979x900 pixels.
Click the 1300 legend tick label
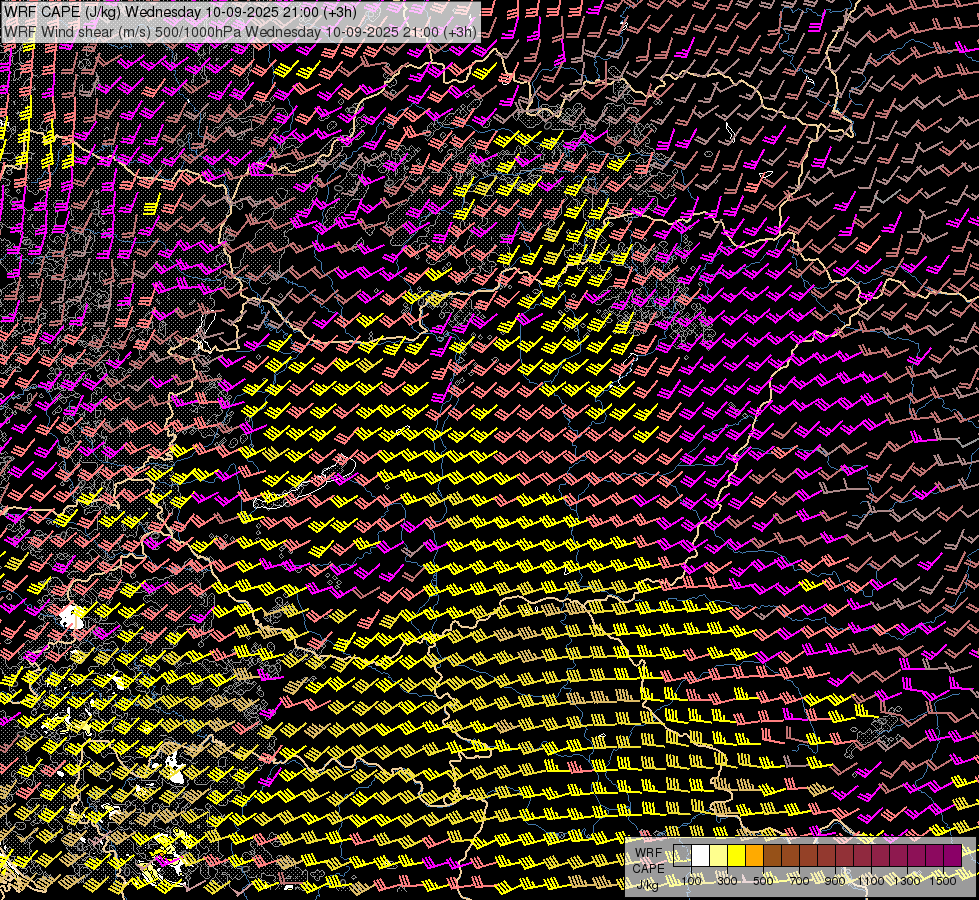(907, 880)
